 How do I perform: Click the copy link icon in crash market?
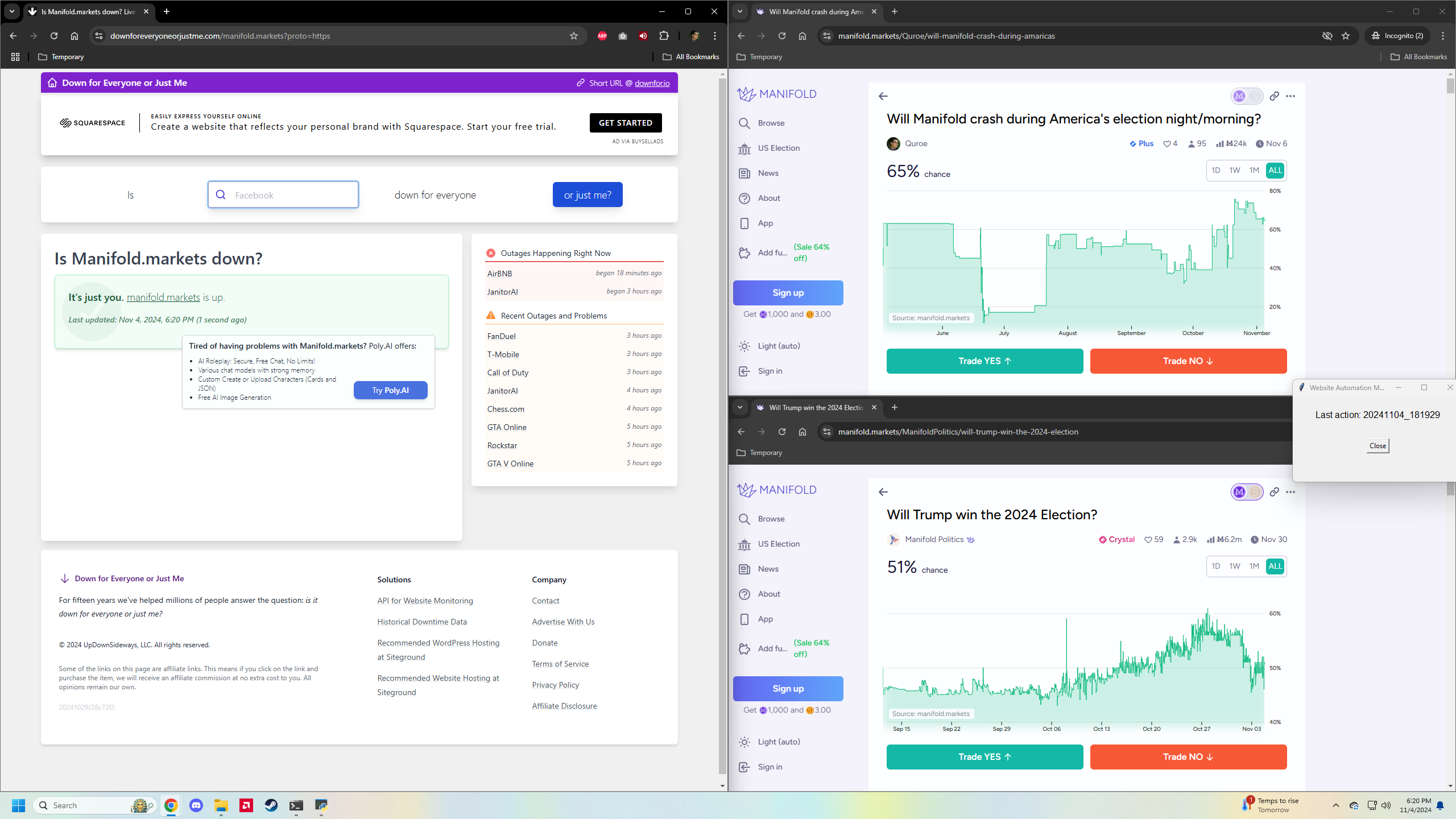1274,96
